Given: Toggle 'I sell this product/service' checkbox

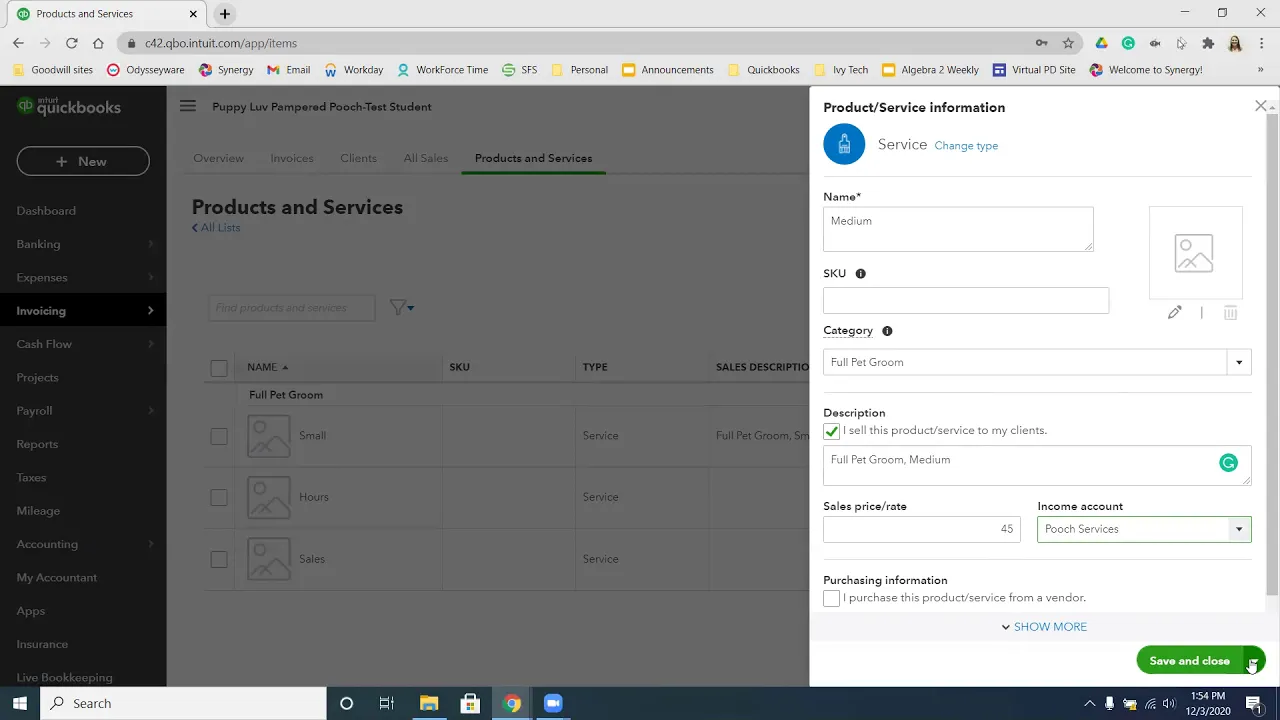Looking at the screenshot, I should pos(831,431).
